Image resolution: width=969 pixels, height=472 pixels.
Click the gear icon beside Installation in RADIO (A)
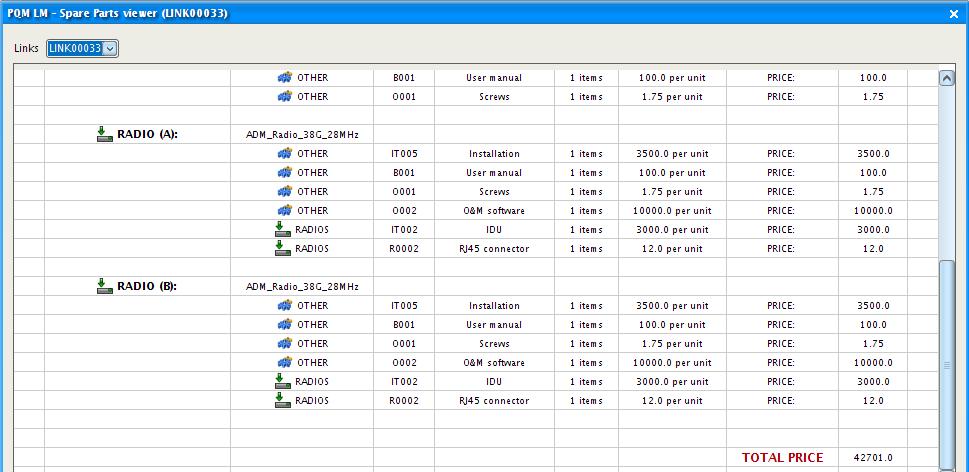[284, 154]
